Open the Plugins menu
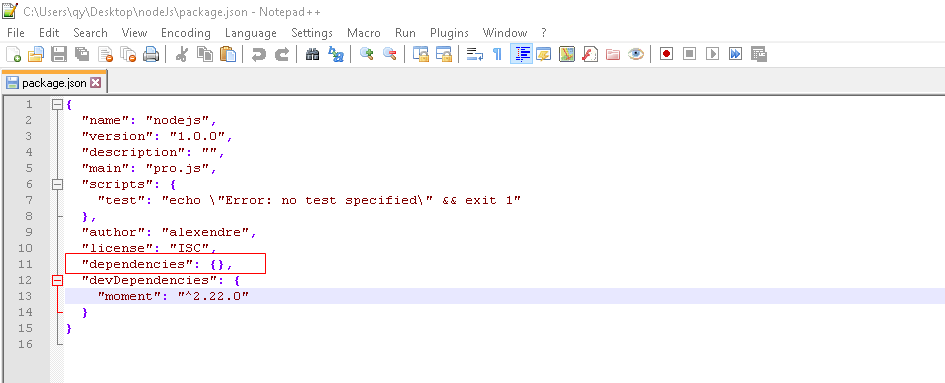Viewport: 945px width, 383px height. (450, 33)
